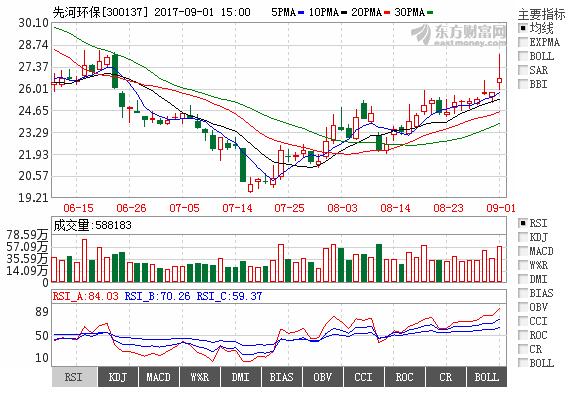Select the CCI bottom tab

pyautogui.click(x=364, y=377)
